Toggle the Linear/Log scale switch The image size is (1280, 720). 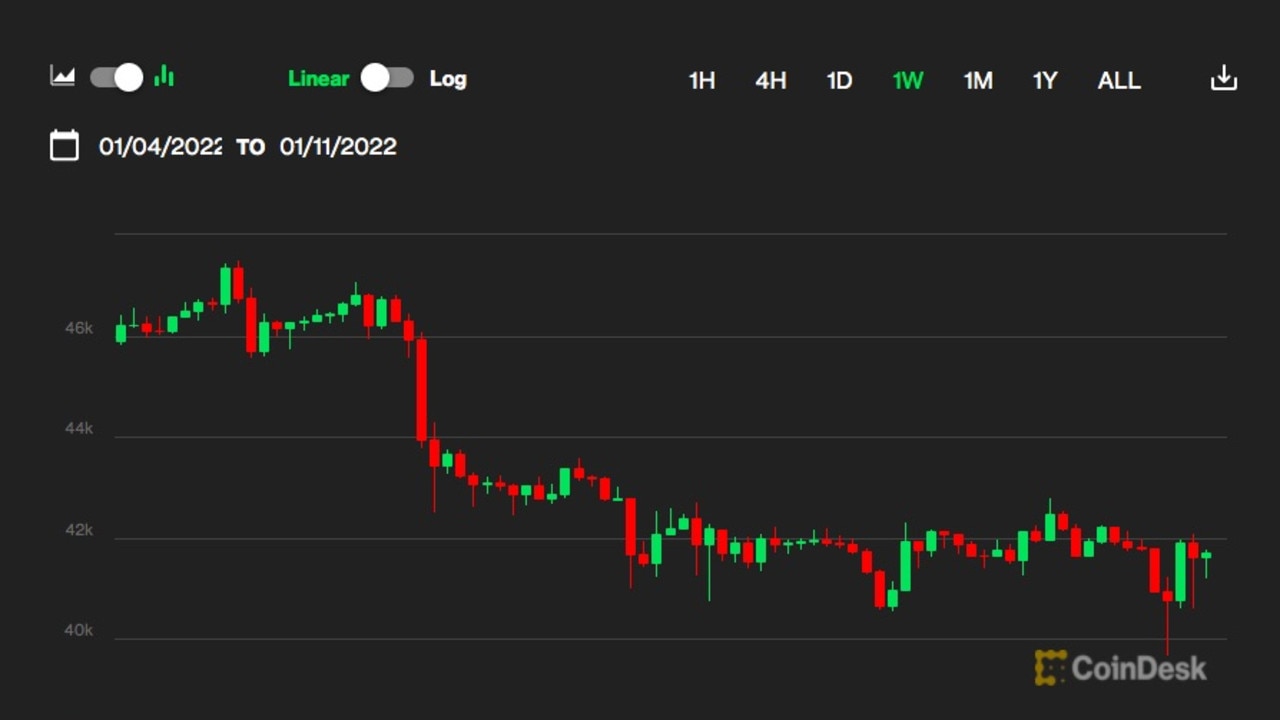point(387,78)
